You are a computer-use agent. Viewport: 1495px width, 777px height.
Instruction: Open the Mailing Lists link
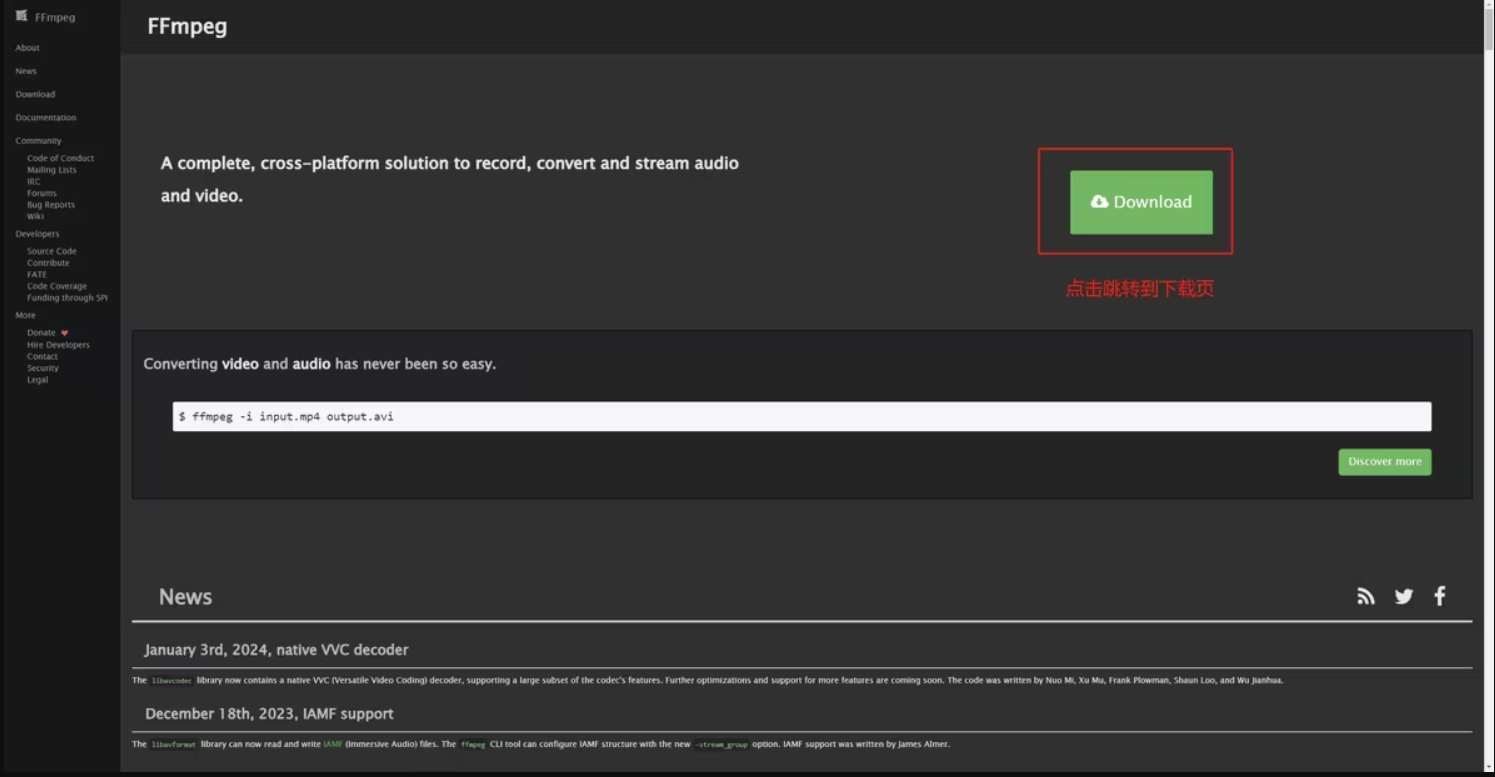tap(51, 170)
